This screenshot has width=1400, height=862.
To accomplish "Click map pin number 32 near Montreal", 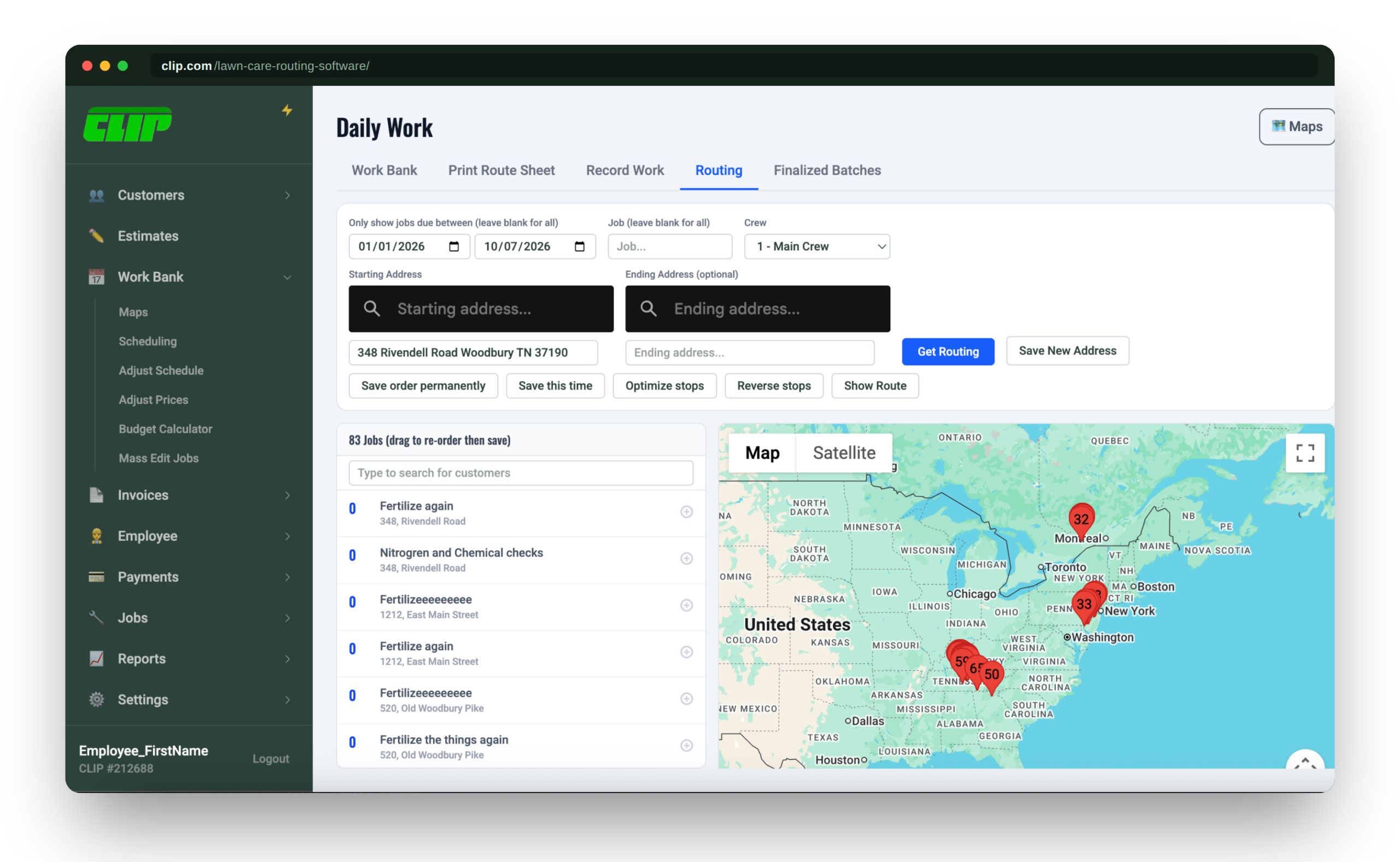I will point(1081,520).
